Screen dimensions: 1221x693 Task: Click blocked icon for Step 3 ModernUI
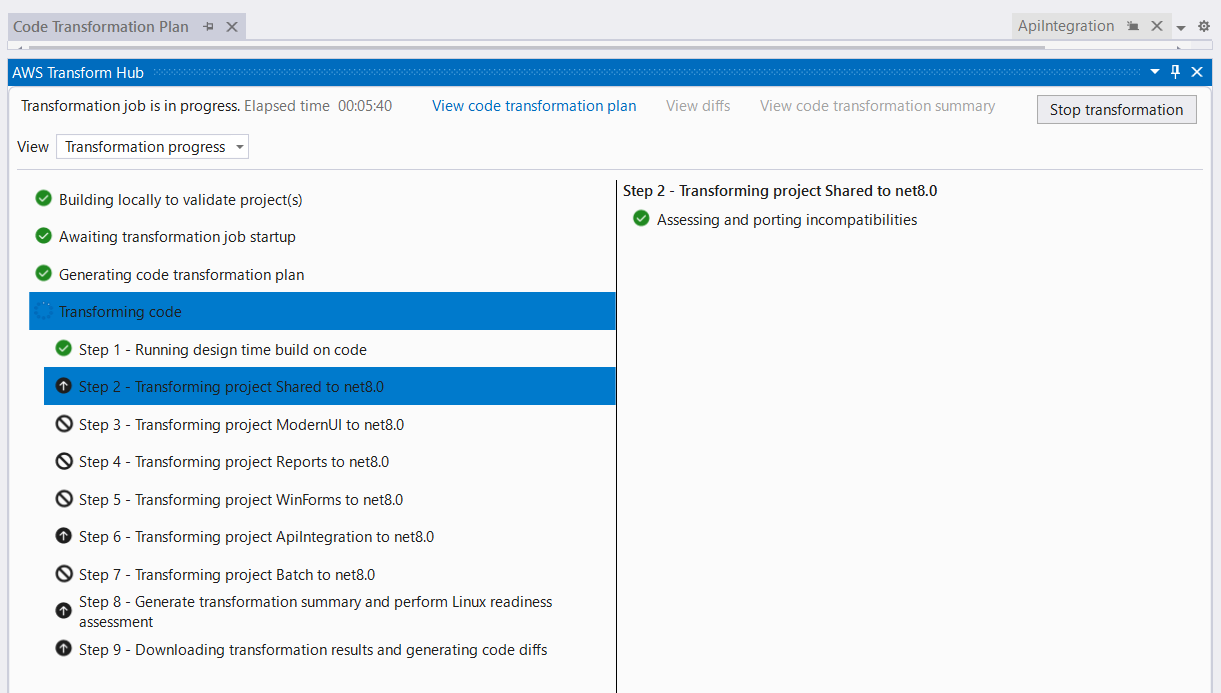(64, 424)
